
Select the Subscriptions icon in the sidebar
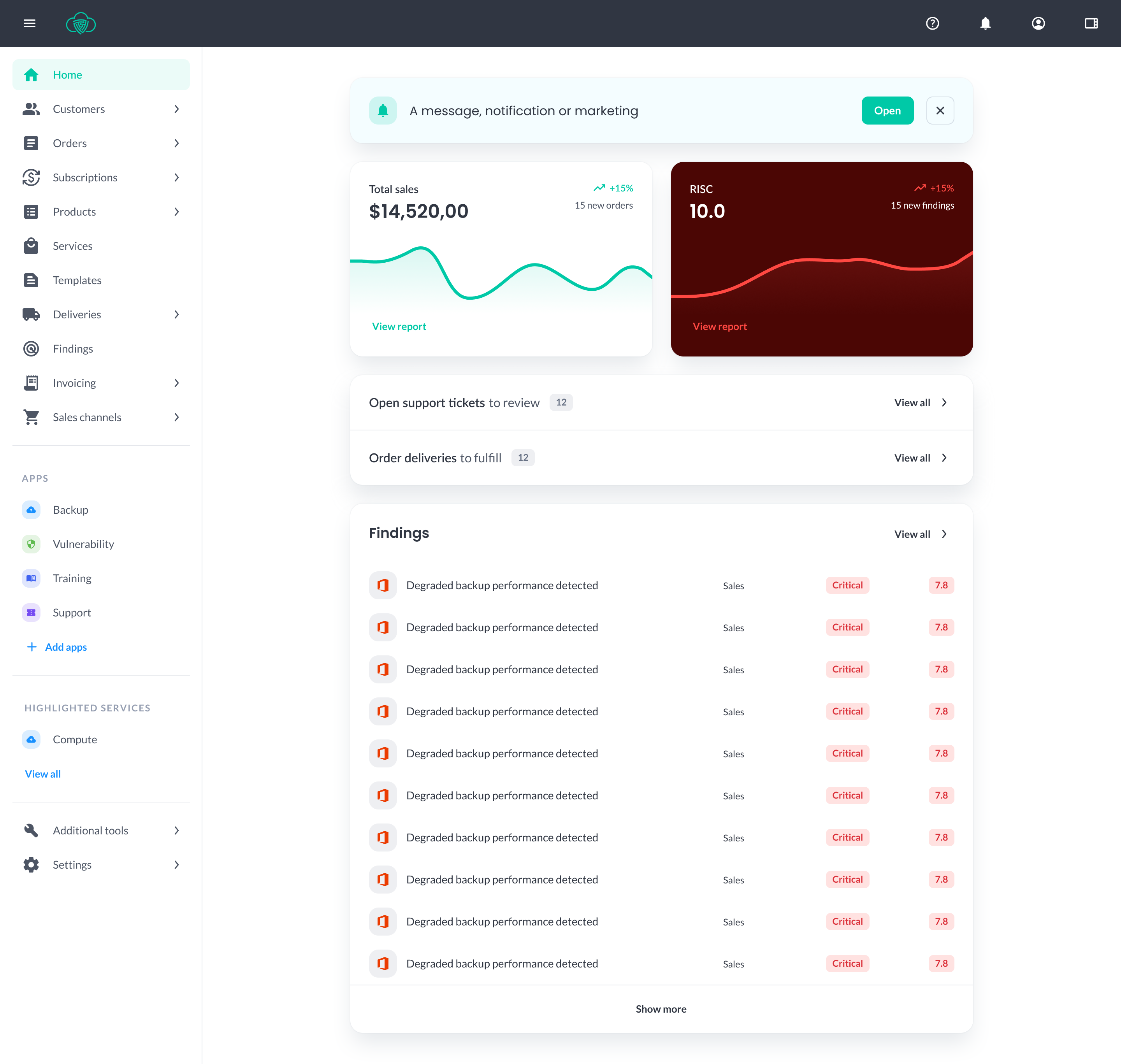coord(31,177)
